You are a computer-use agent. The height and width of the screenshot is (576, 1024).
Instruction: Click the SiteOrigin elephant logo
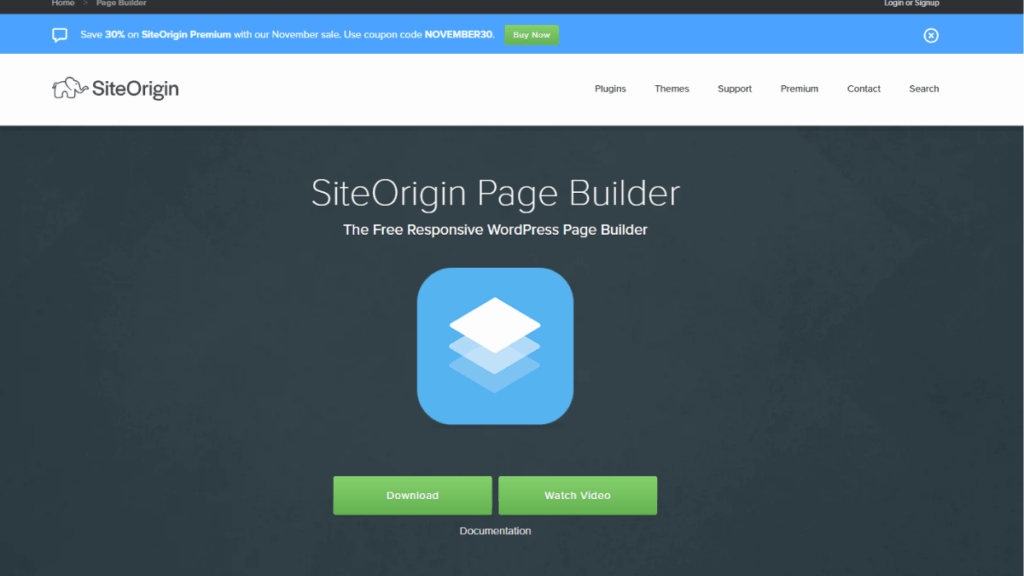pyautogui.click(x=69, y=88)
